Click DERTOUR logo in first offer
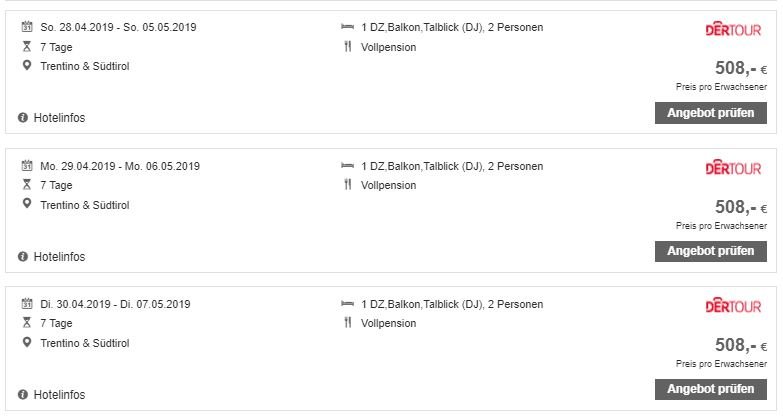The width and height of the screenshot is (783, 416). tap(733, 29)
